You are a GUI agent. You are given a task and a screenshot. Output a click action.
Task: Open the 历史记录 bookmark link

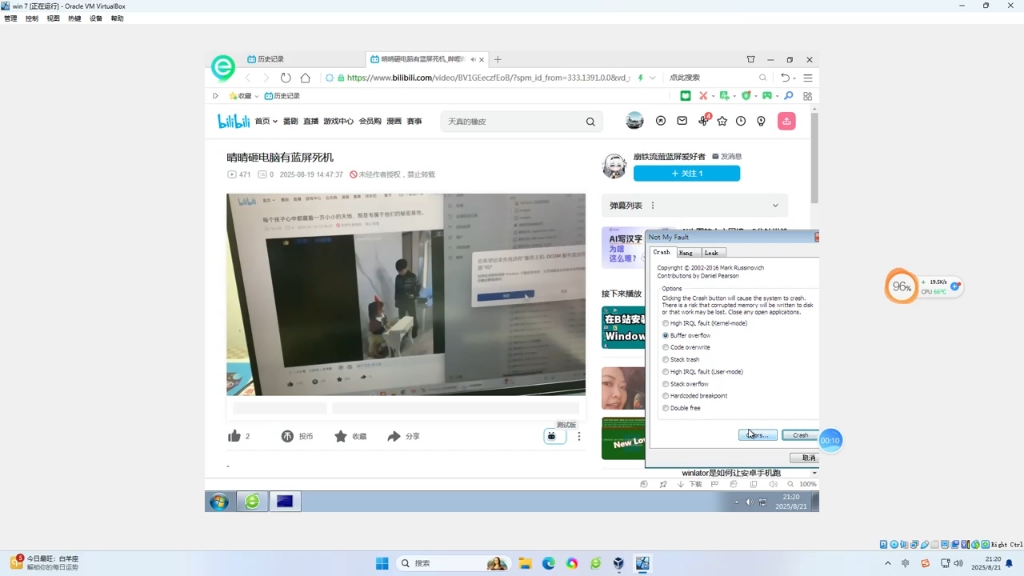[281, 96]
